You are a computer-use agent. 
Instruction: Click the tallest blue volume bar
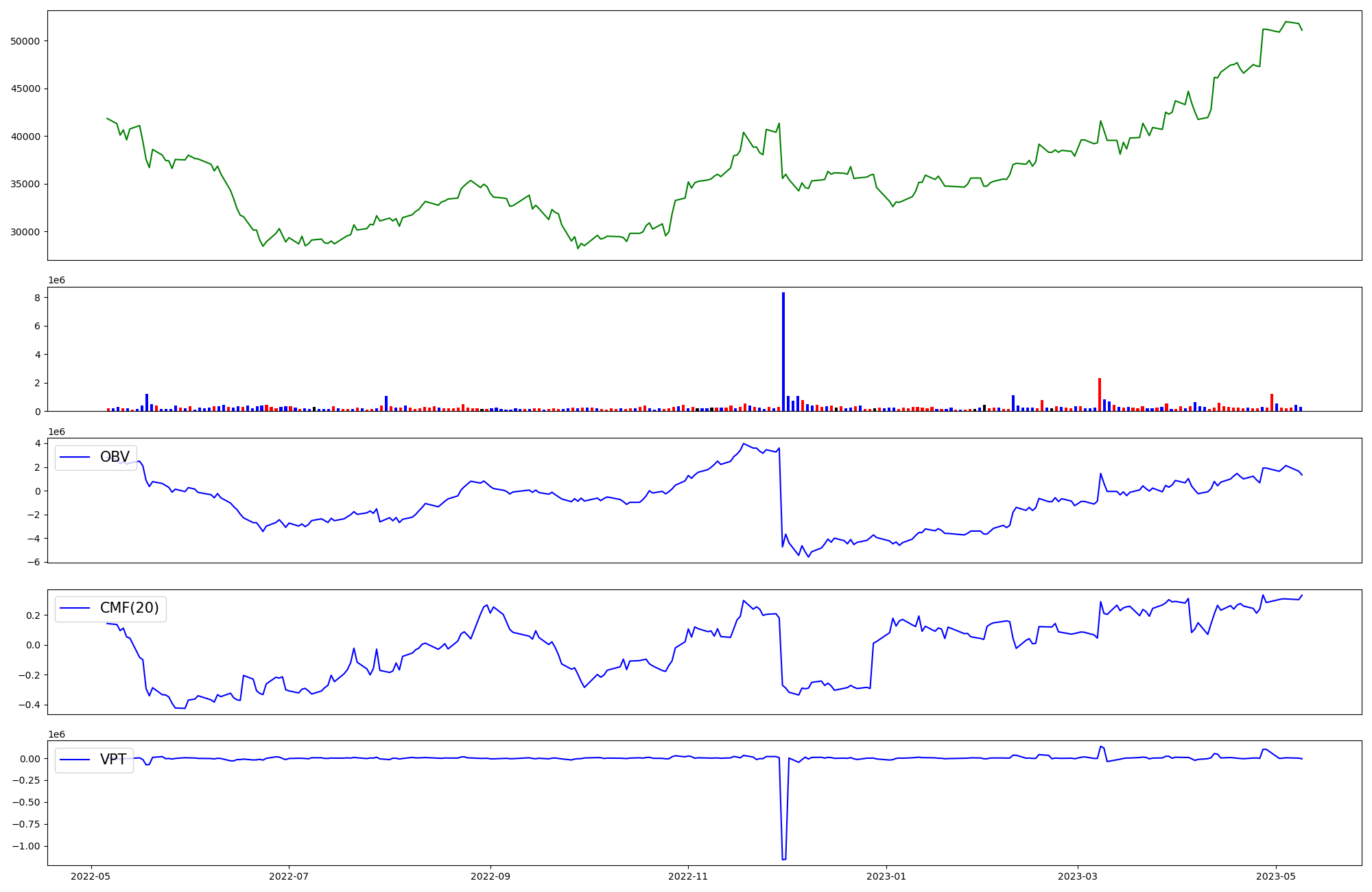tap(783, 350)
